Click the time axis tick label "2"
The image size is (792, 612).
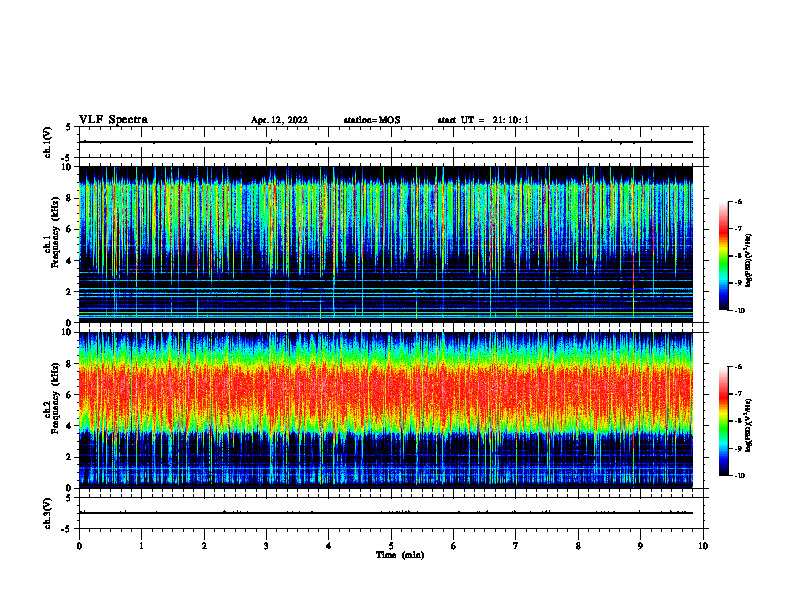(x=204, y=546)
